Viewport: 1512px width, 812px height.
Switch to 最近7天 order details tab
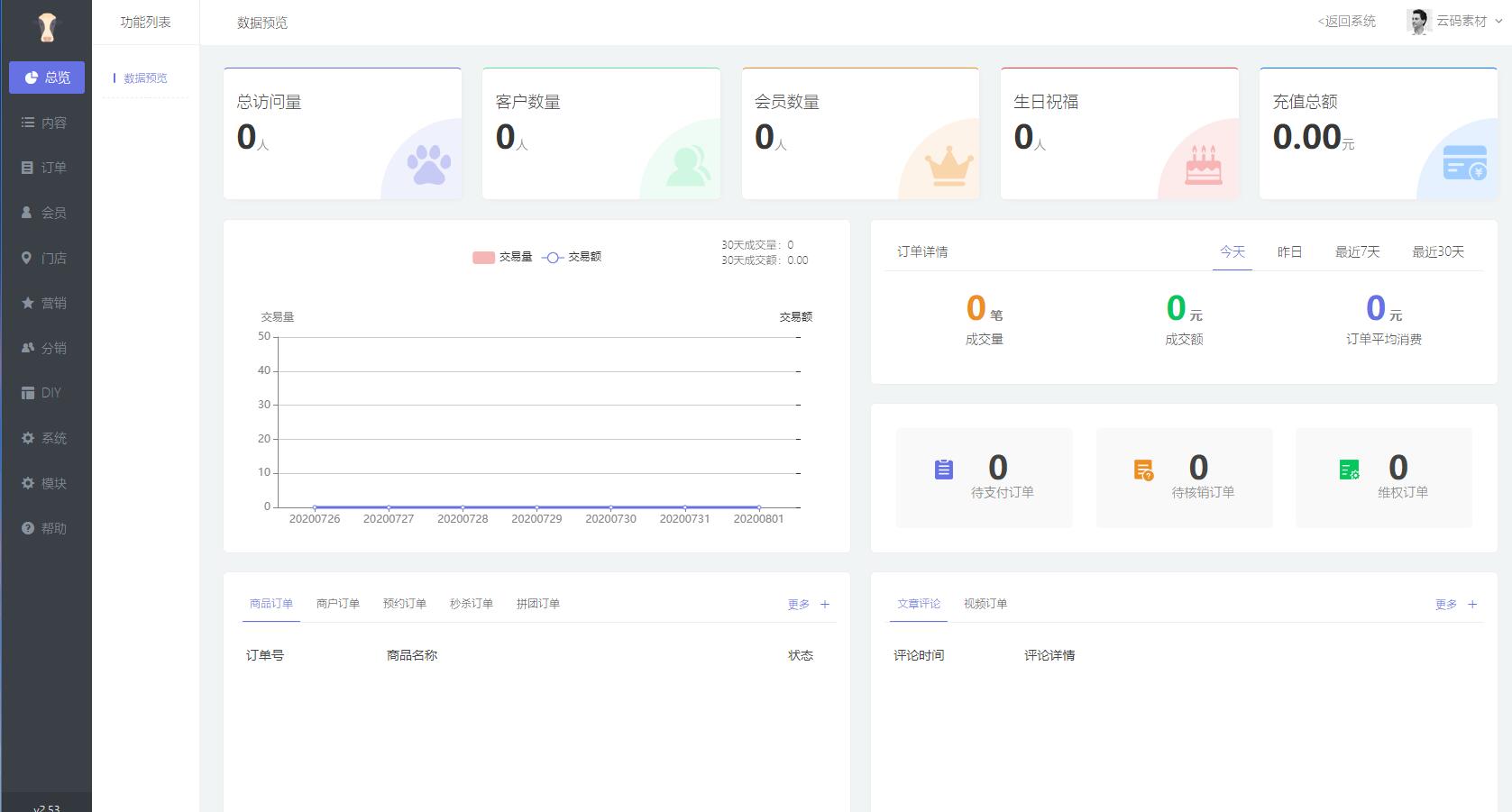point(1357,251)
